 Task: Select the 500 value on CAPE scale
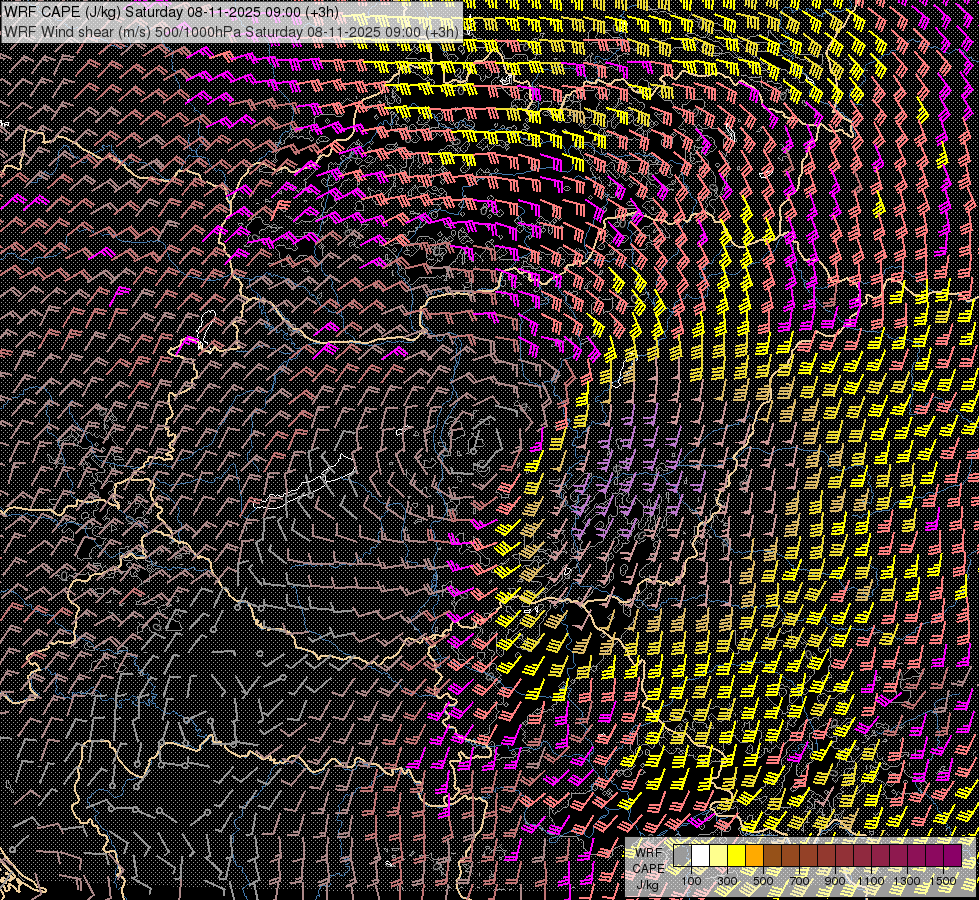[x=763, y=880]
